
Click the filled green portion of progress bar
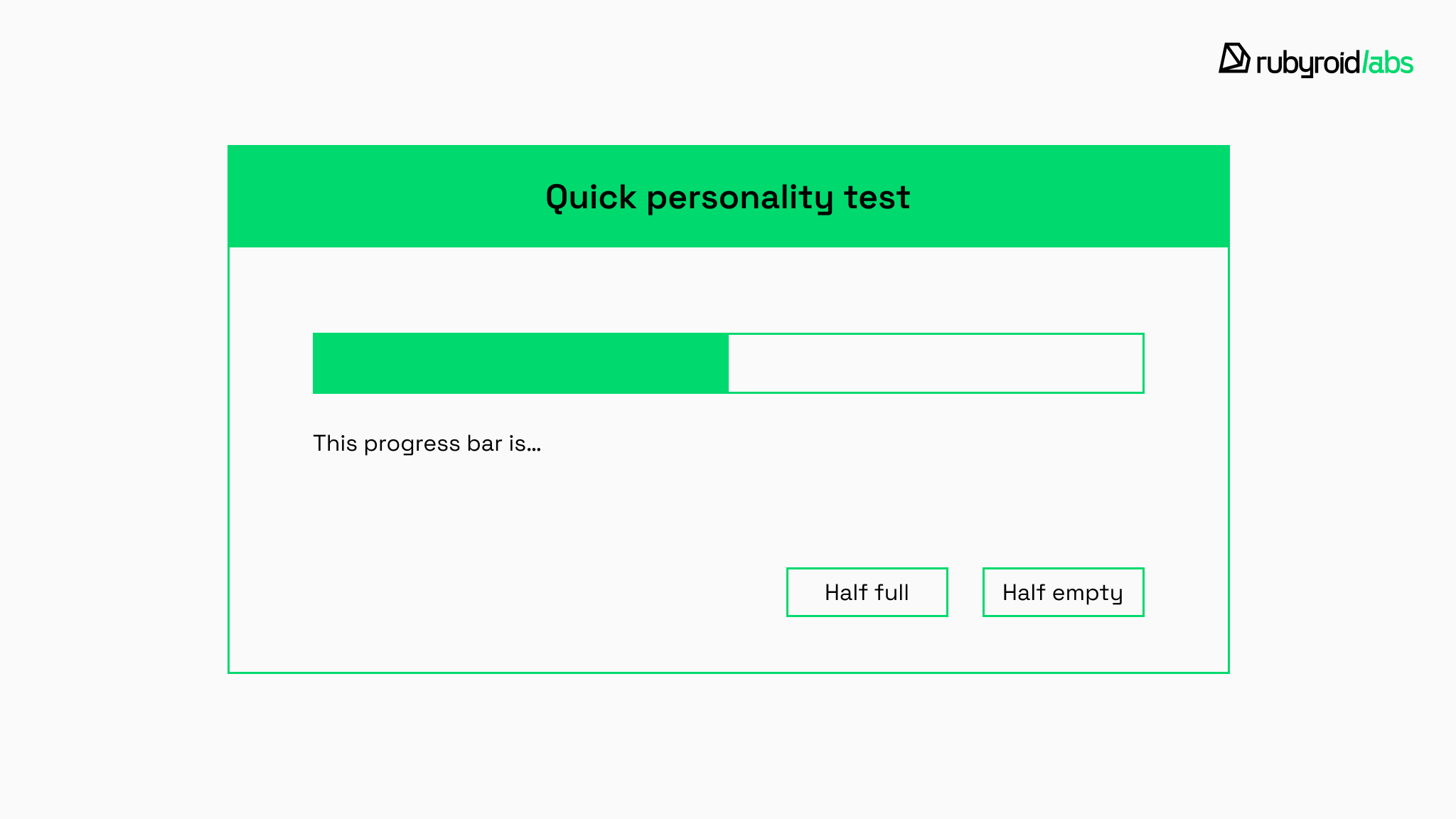[520, 363]
